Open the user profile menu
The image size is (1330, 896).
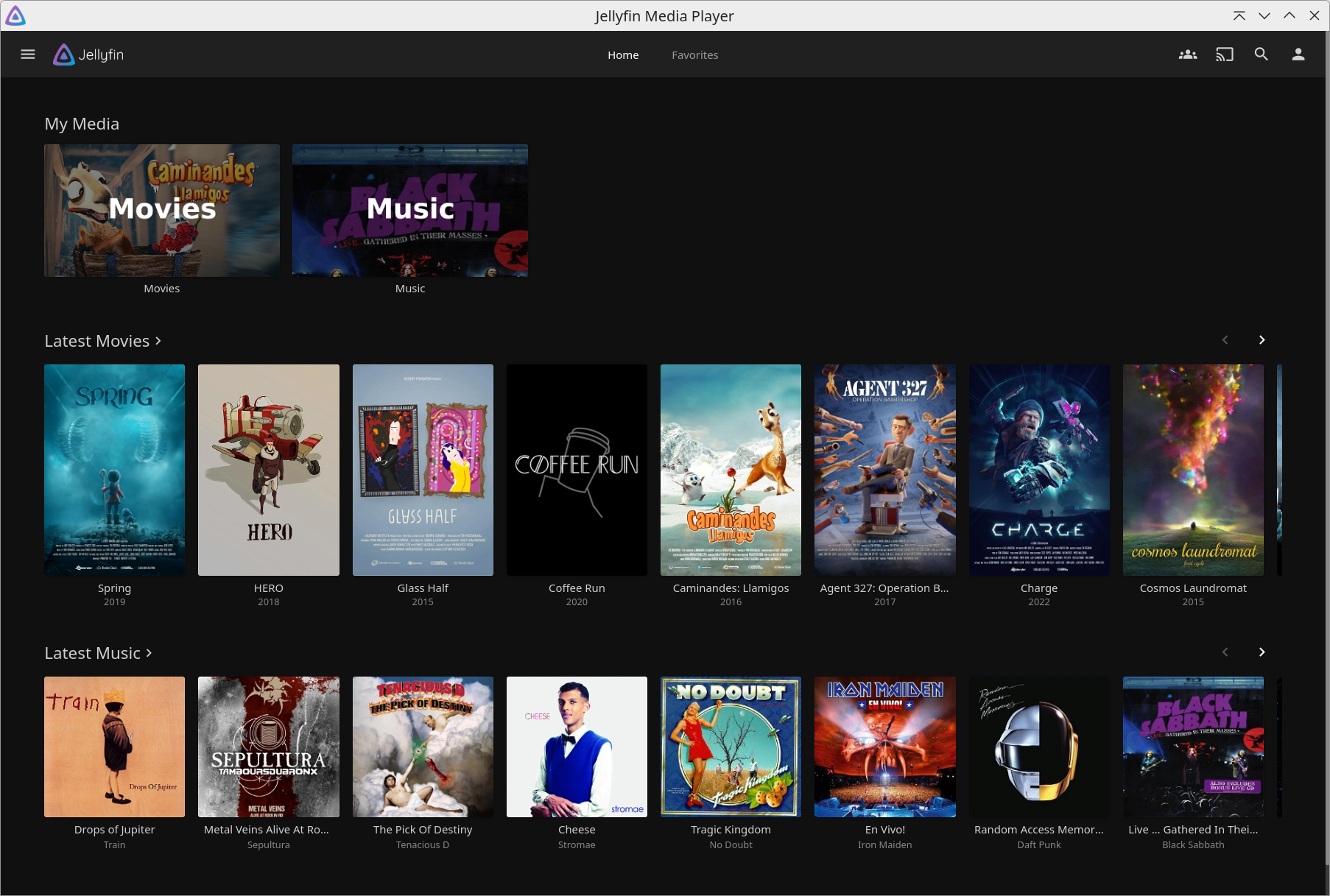[1298, 54]
